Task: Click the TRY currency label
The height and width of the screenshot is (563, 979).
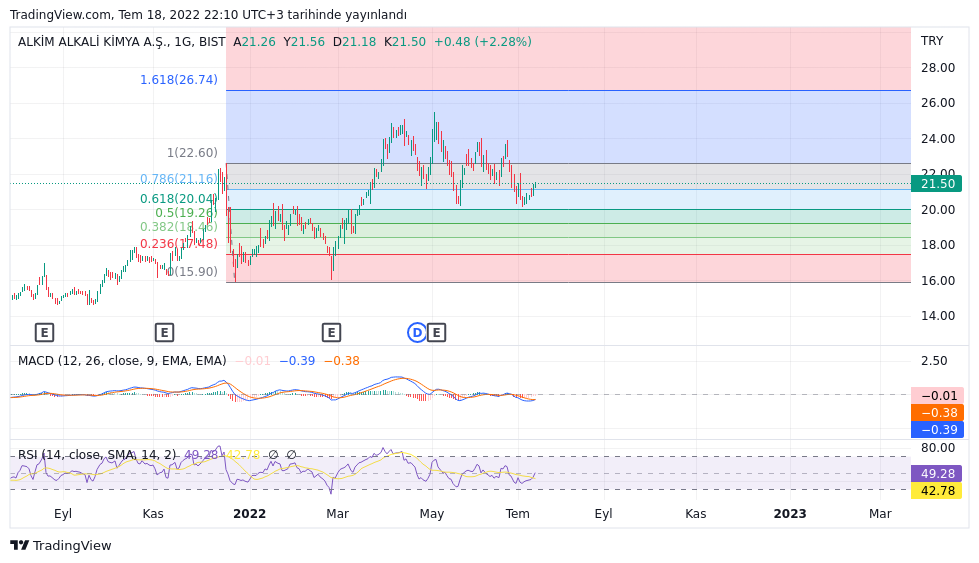Action: click(932, 41)
